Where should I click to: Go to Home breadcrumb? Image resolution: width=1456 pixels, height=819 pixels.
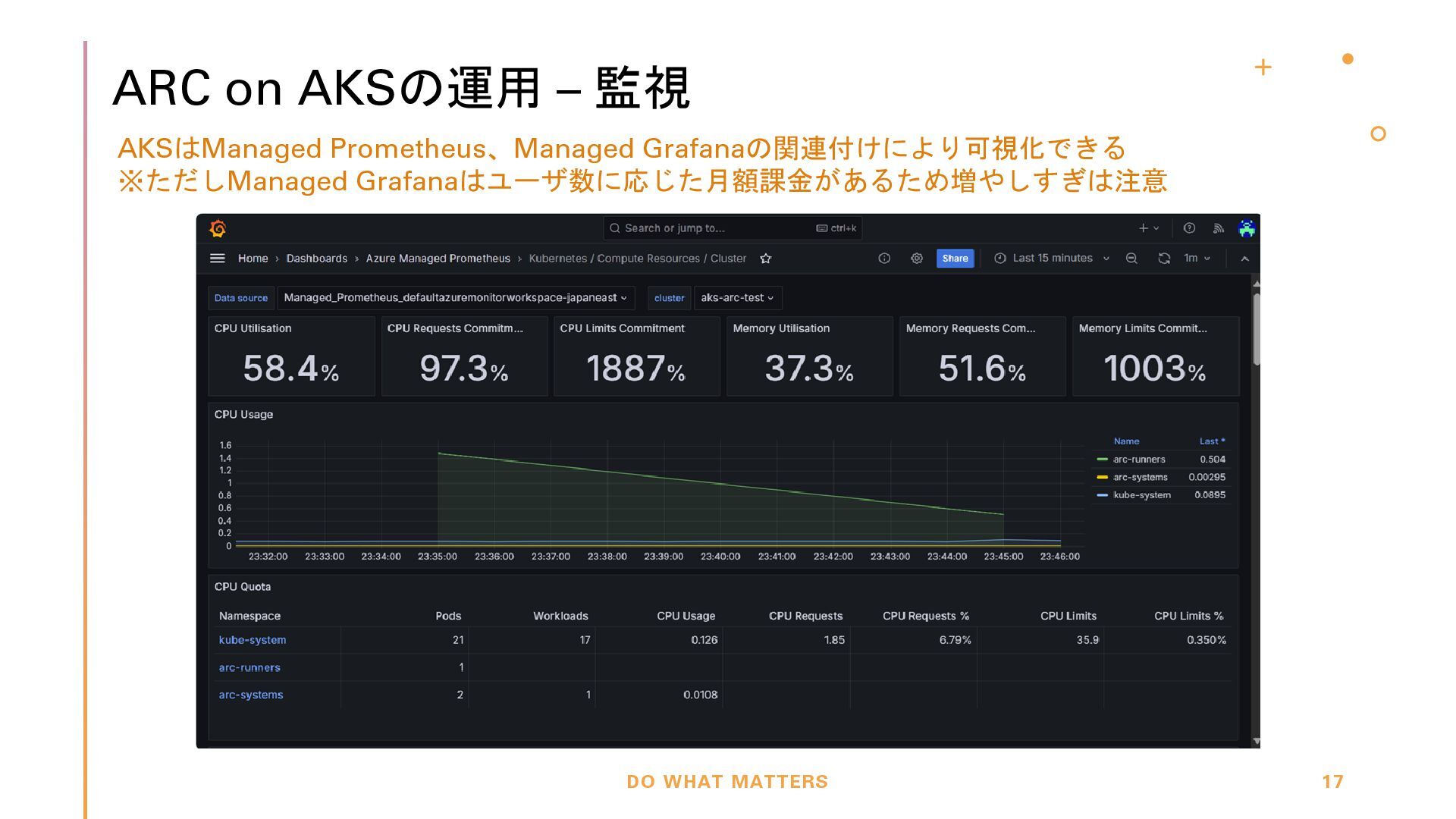[253, 259]
